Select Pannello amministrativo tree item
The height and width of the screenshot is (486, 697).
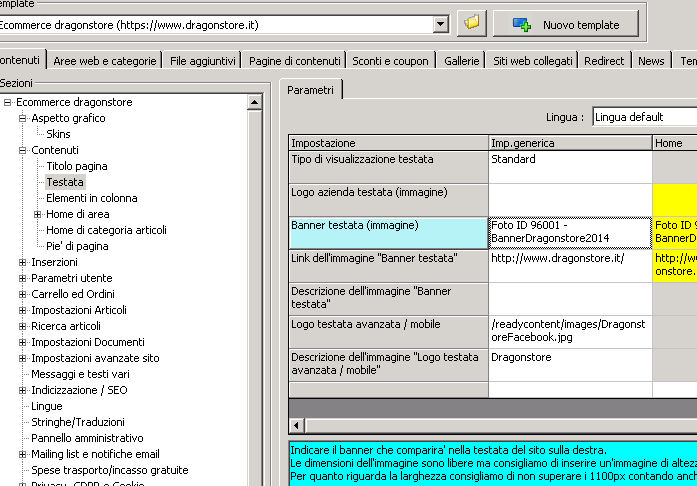pyautogui.click(x=87, y=438)
